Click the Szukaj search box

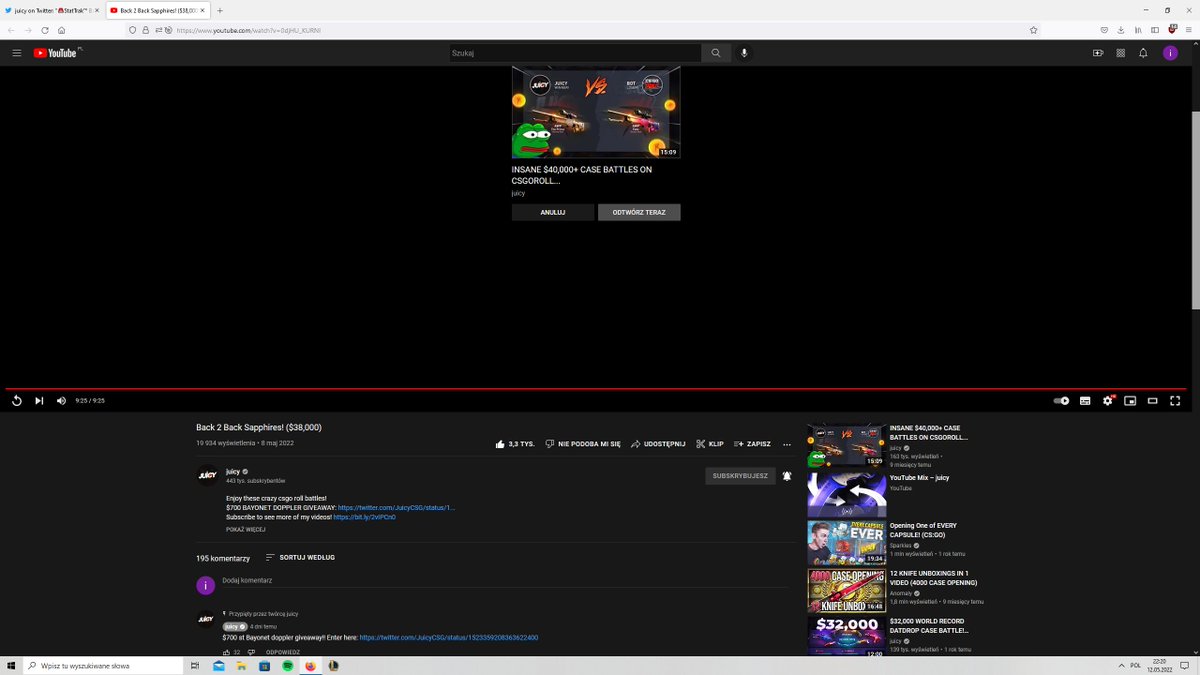575,53
